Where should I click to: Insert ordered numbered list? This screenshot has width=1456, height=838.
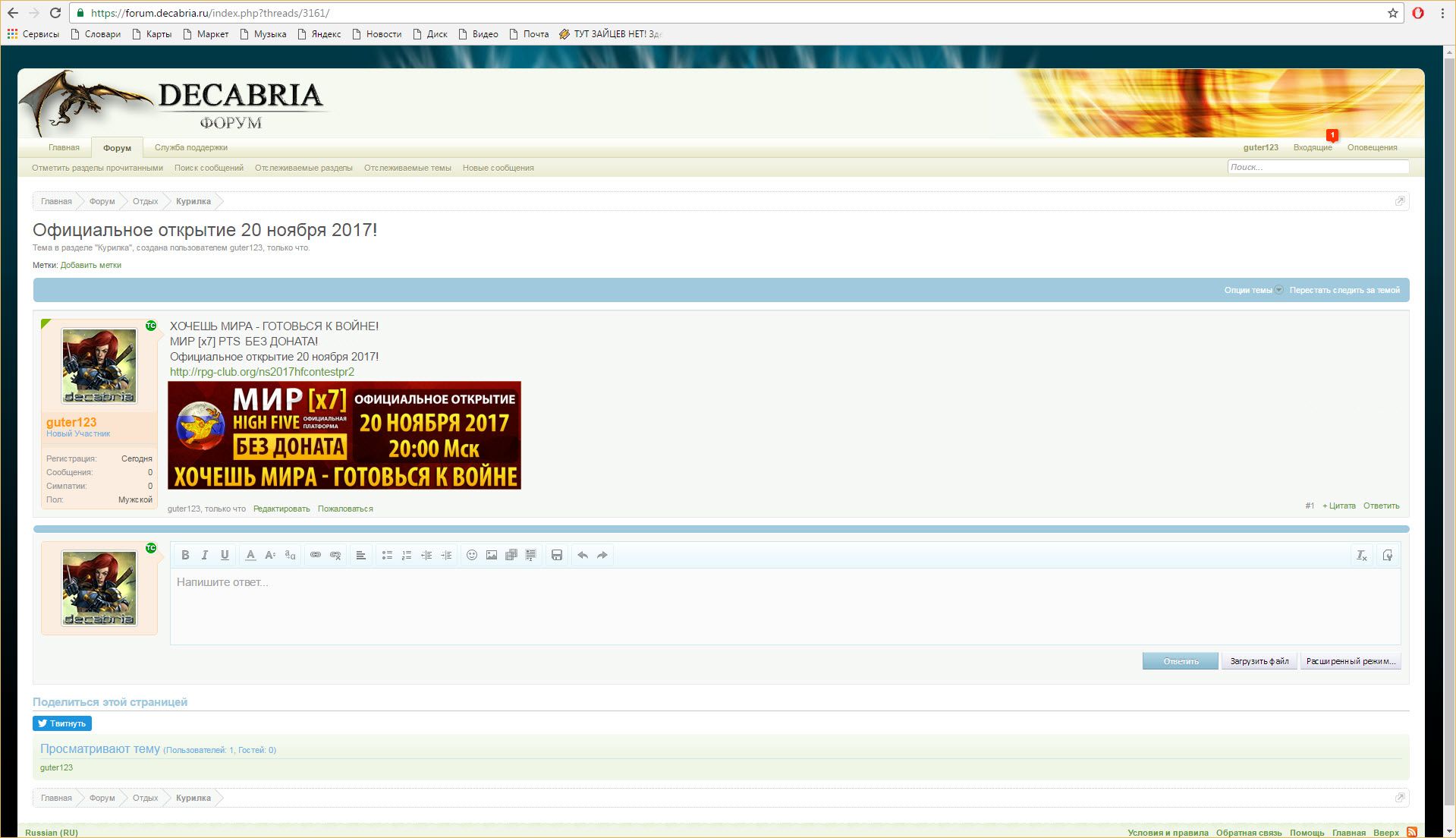(407, 555)
